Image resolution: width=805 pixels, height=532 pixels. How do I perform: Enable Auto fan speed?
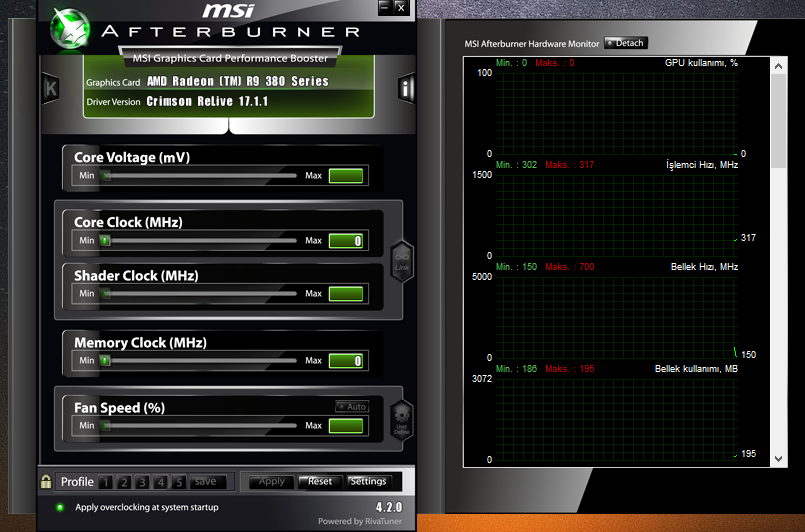tap(352, 407)
